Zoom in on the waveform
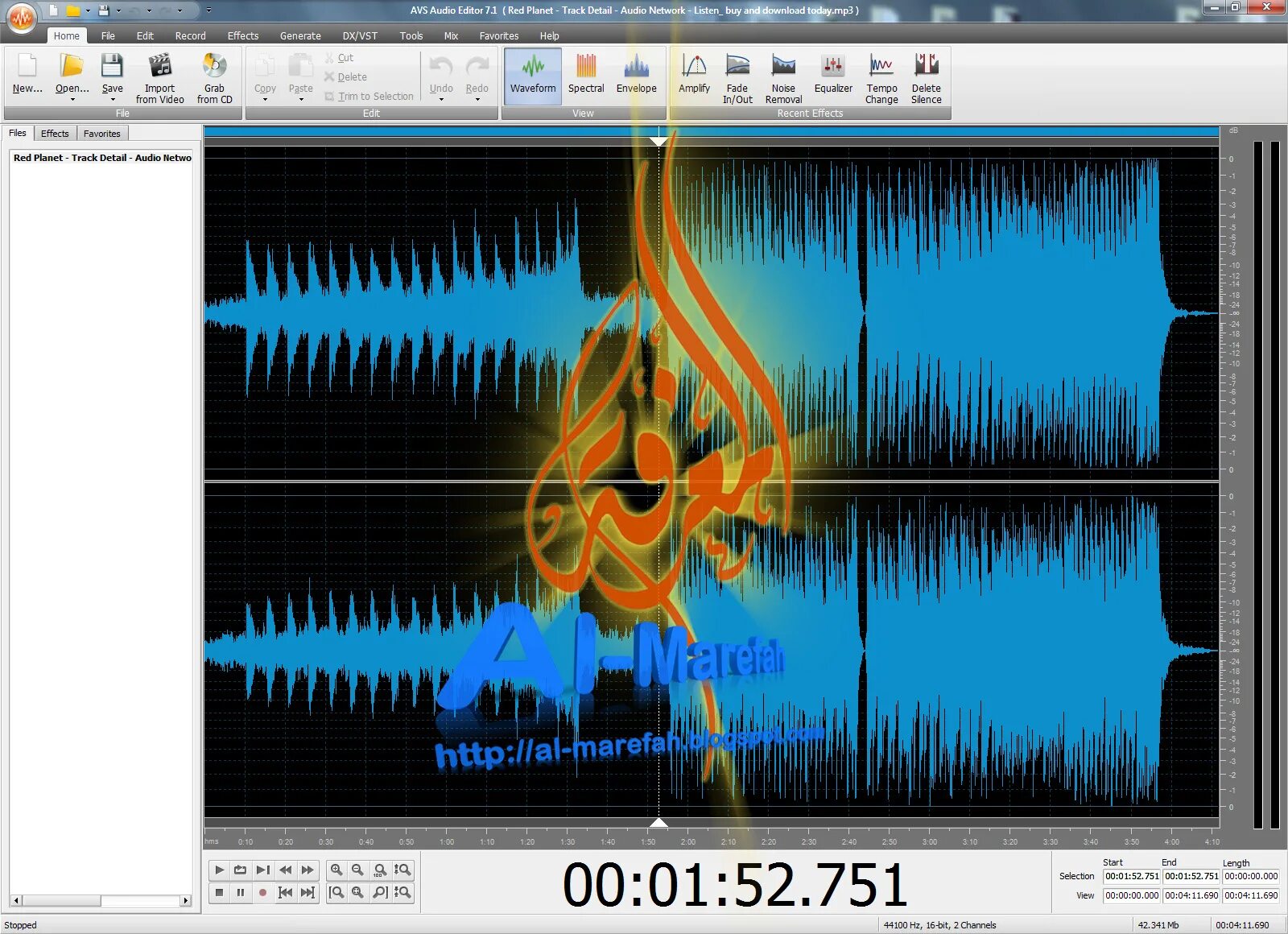 (x=336, y=870)
